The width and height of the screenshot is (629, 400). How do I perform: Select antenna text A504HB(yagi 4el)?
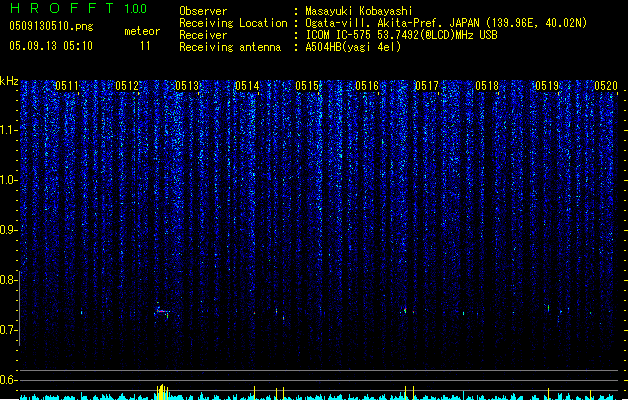coord(353,47)
